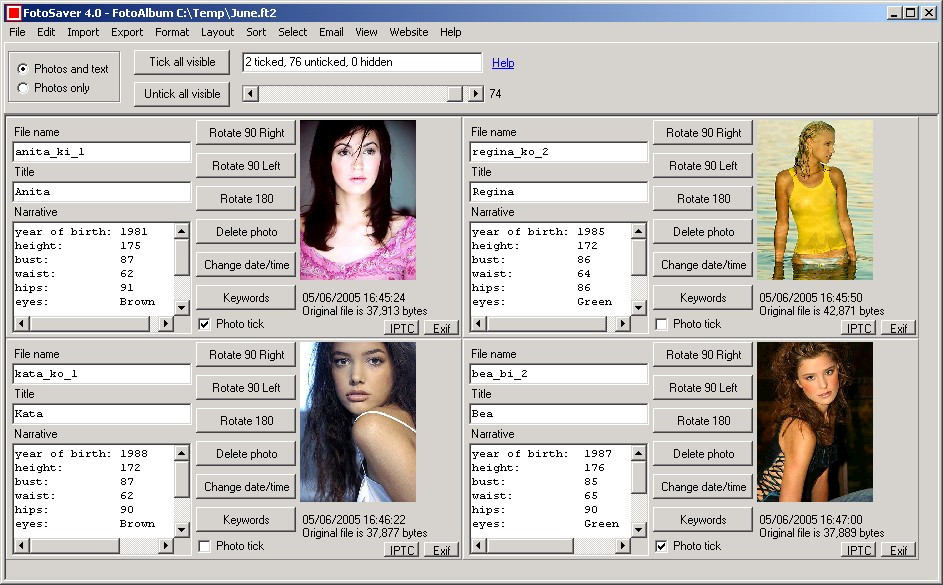Click the Regina photo thumbnail
The image size is (943, 585).
point(815,200)
